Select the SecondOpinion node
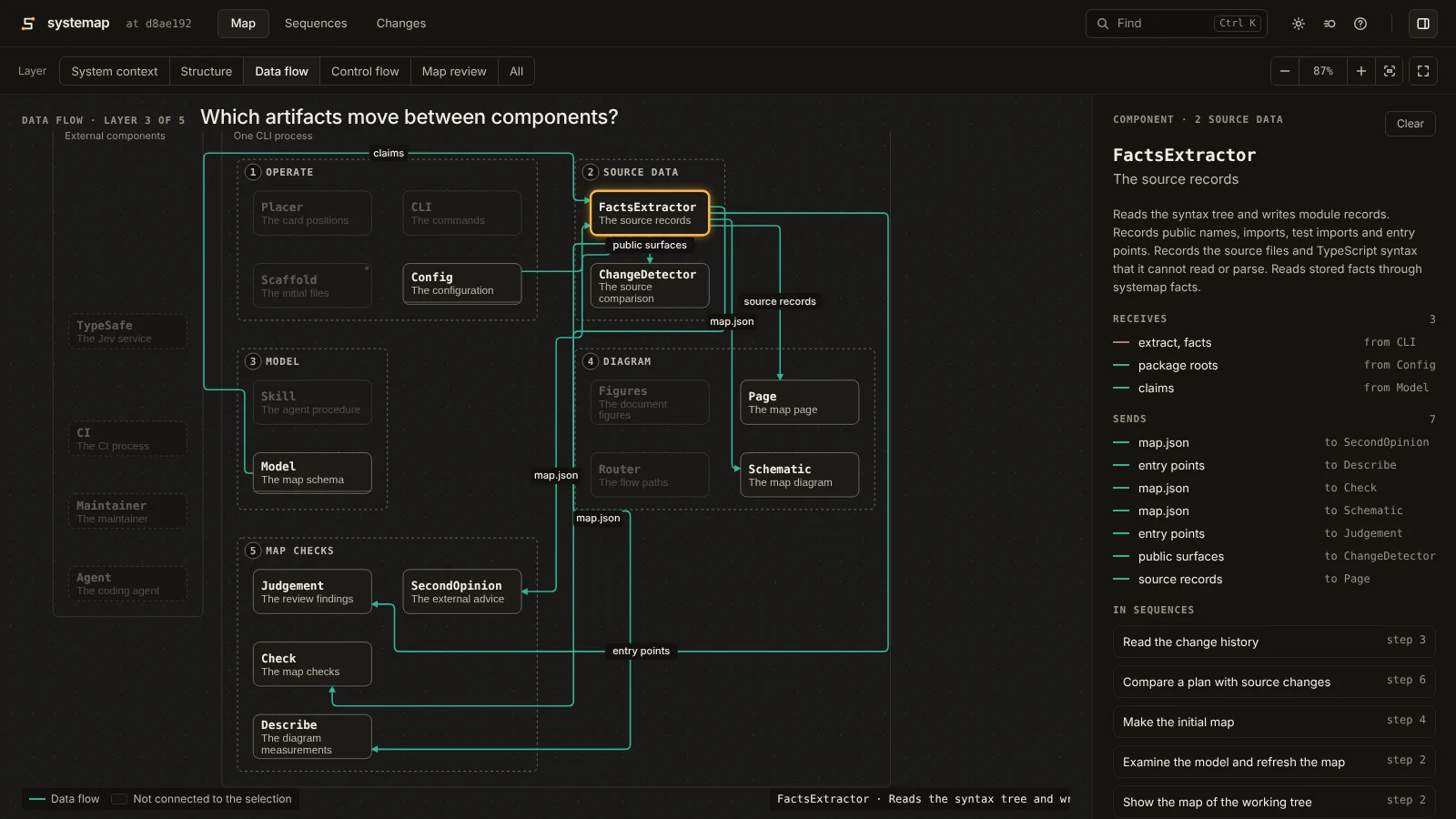This screenshot has width=1456, height=819. (462, 591)
